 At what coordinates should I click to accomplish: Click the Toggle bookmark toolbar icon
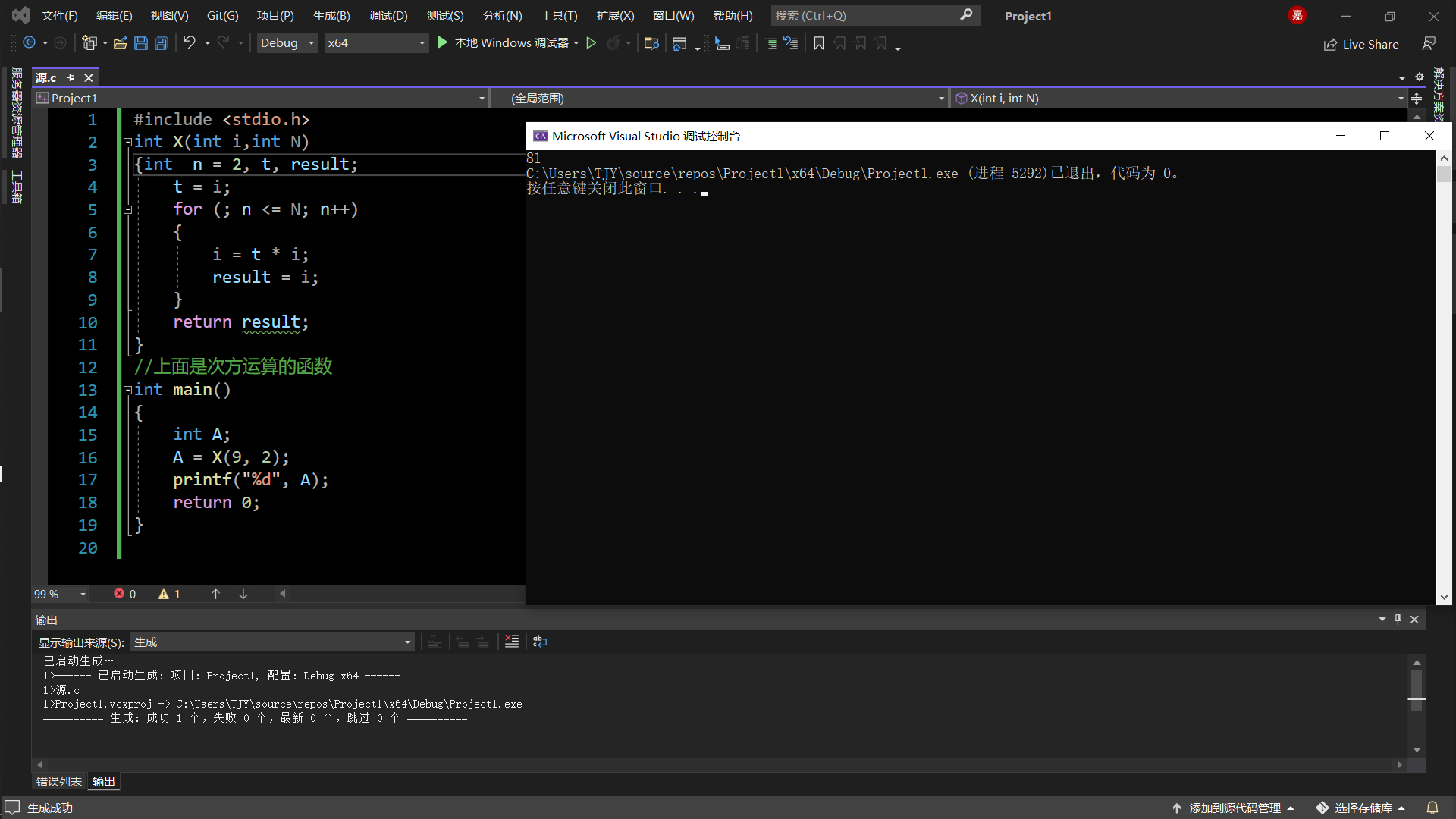[819, 43]
